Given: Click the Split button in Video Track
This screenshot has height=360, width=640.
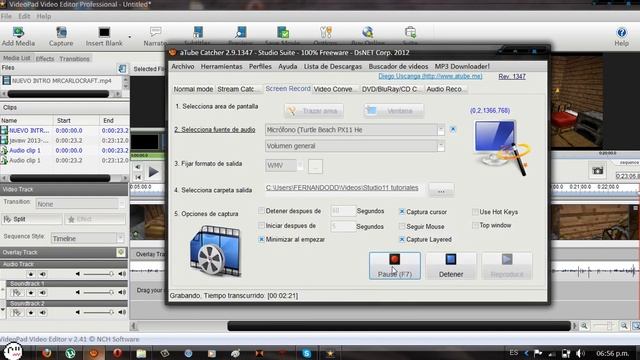Looking at the screenshot, I should coord(31,219).
